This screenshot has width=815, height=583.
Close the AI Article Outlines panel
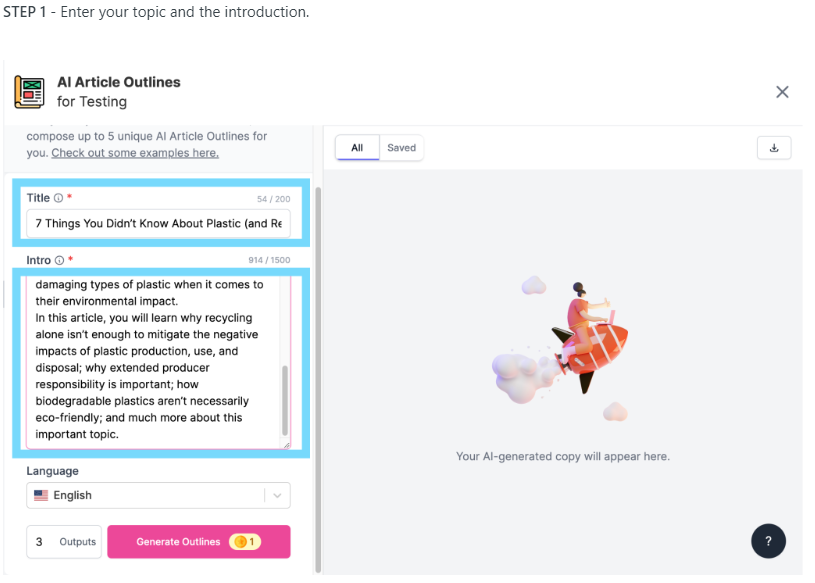coord(782,92)
